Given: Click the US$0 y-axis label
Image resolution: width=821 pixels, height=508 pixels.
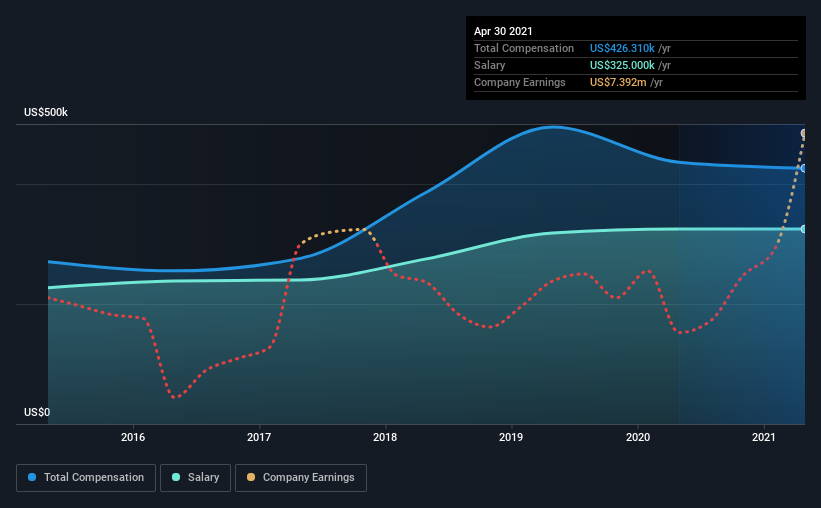Looking at the screenshot, I should (37, 412).
